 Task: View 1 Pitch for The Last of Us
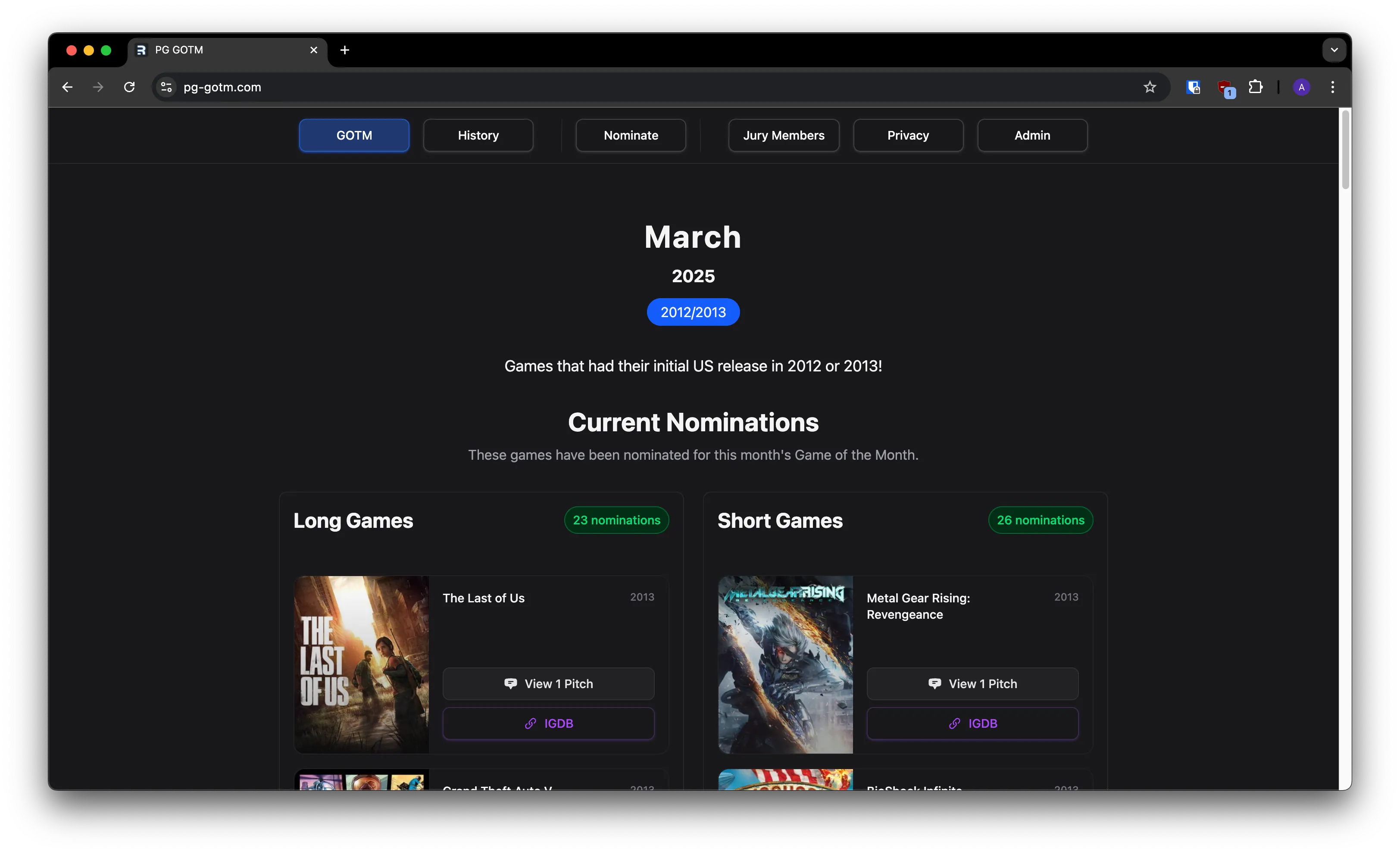(548, 684)
